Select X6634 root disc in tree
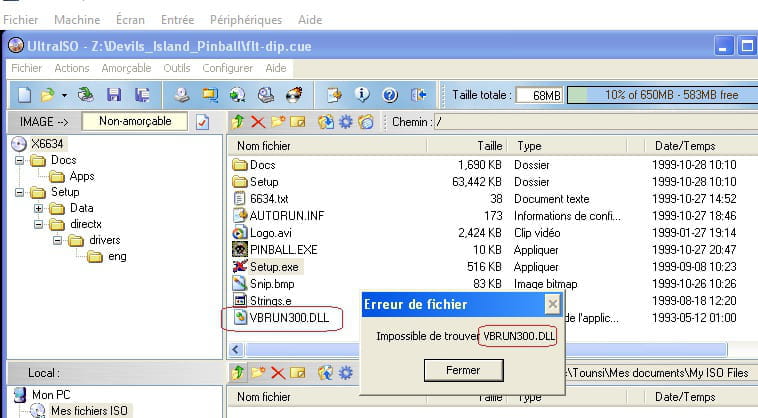Image resolution: width=758 pixels, height=418 pixels. coord(47,144)
